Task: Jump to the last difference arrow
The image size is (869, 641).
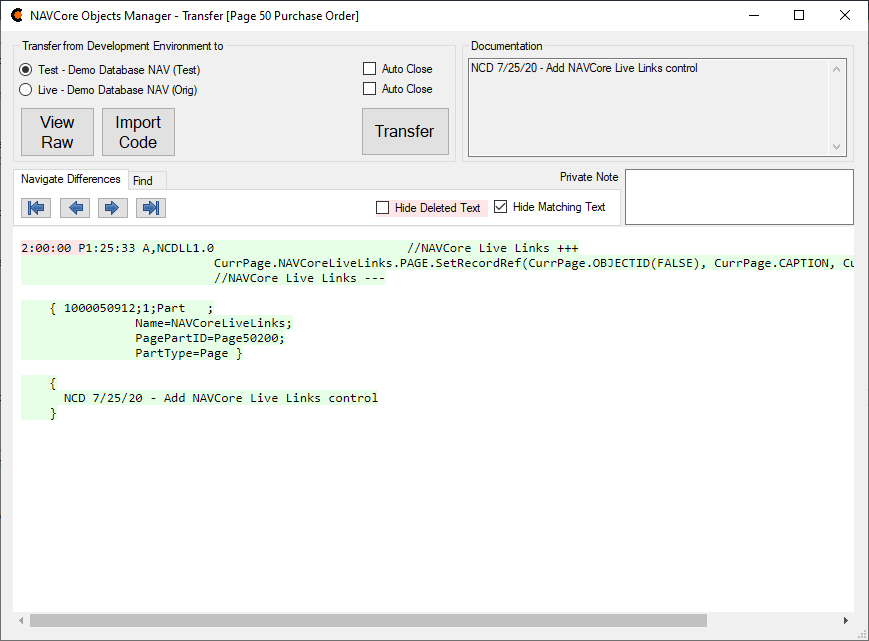Action: pos(150,208)
